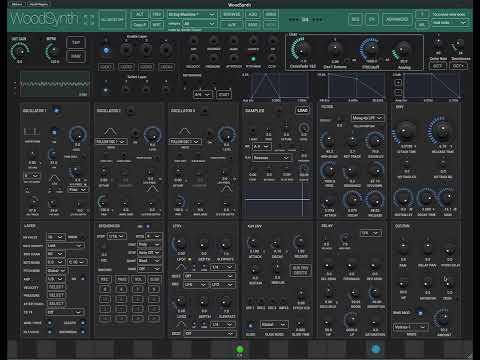Click the BROWSE presets button
Viewport: 480px width, 360px height.
pos(232,14)
